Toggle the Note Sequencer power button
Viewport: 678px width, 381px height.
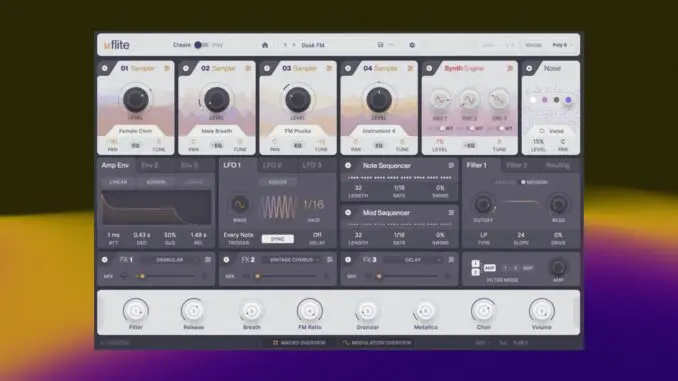tap(348, 166)
